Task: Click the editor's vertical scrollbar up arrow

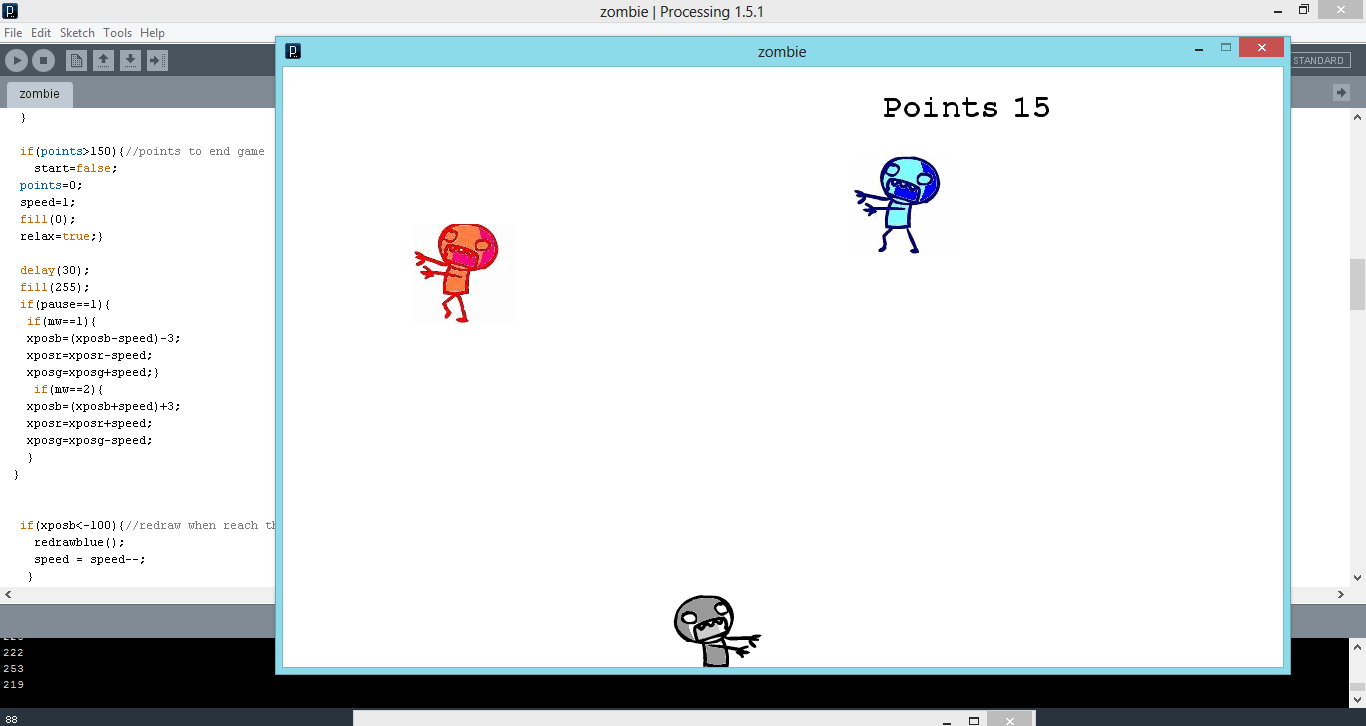Action: point(1357,117)
